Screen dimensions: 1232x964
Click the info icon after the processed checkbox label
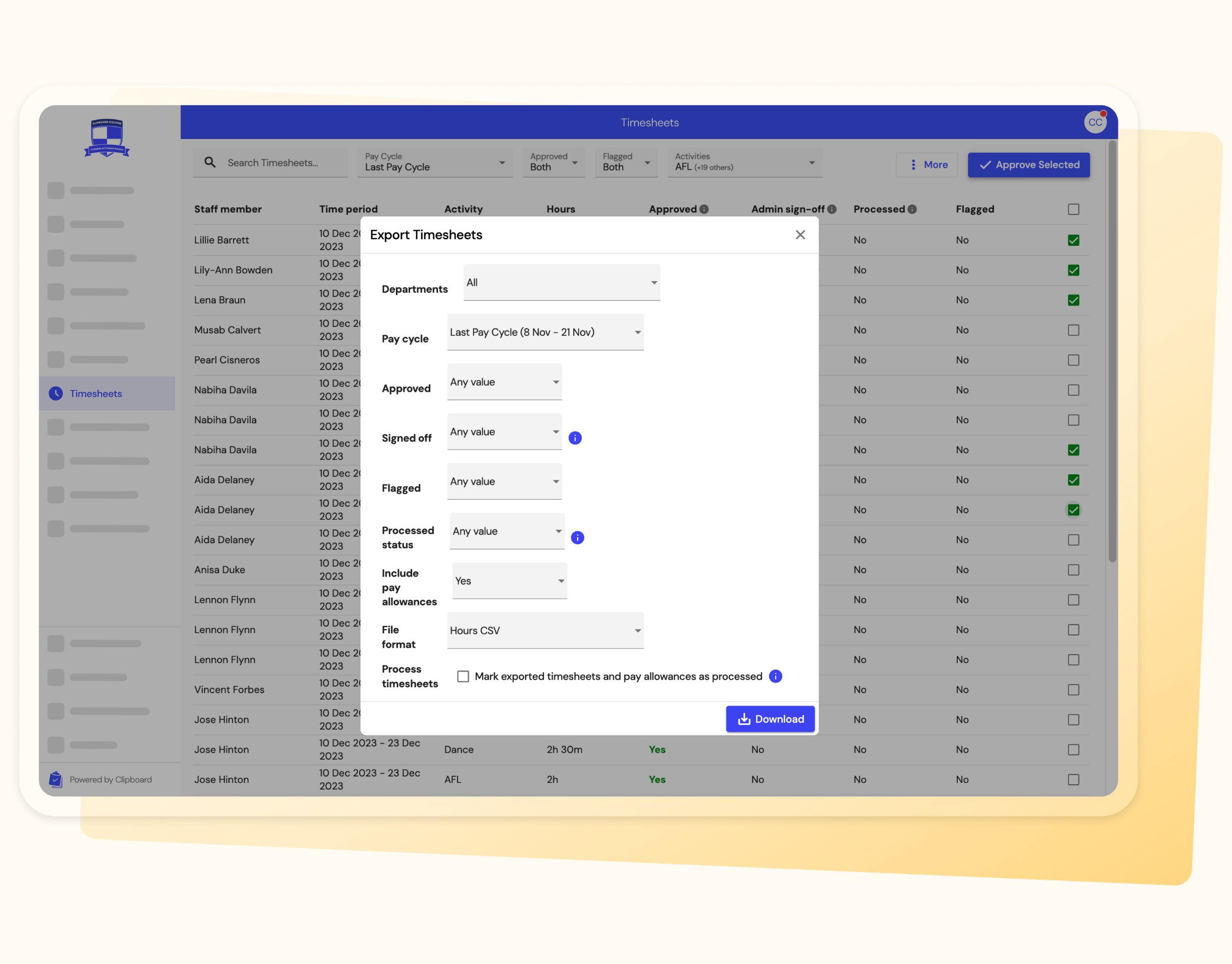tap(776, 676)
